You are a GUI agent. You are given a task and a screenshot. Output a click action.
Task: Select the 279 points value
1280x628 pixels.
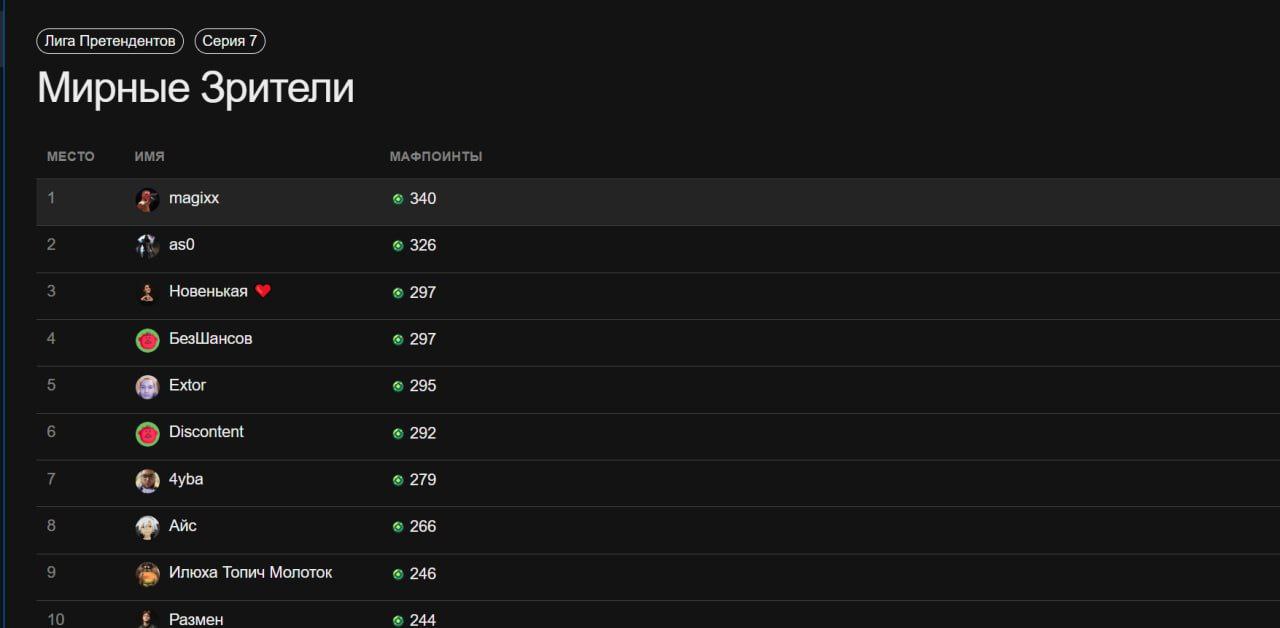(x=423, y=480)
